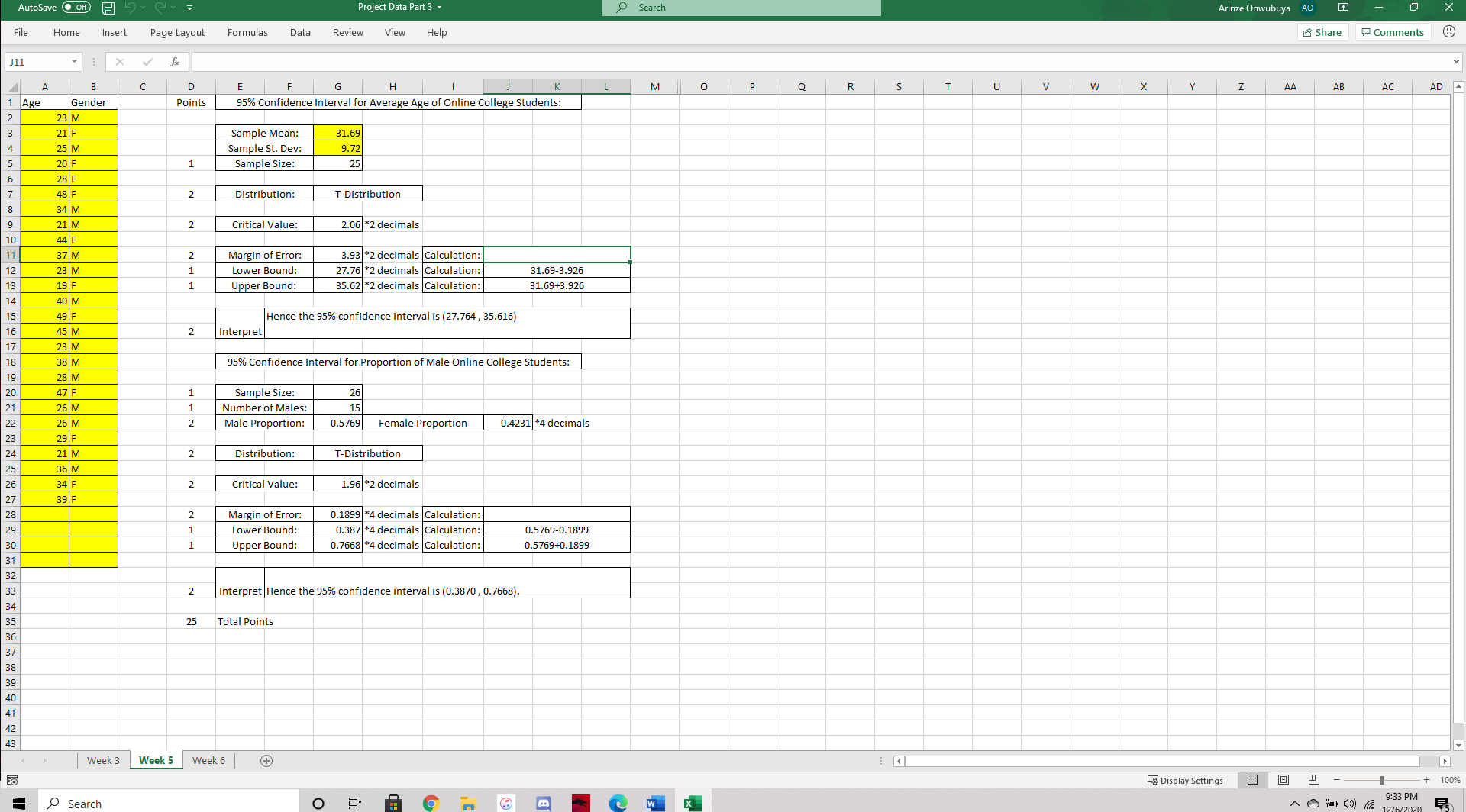Click the cell reading 31.69-3.926
Viewport: 1466px width, 812px height.
[x=557, y=270]
